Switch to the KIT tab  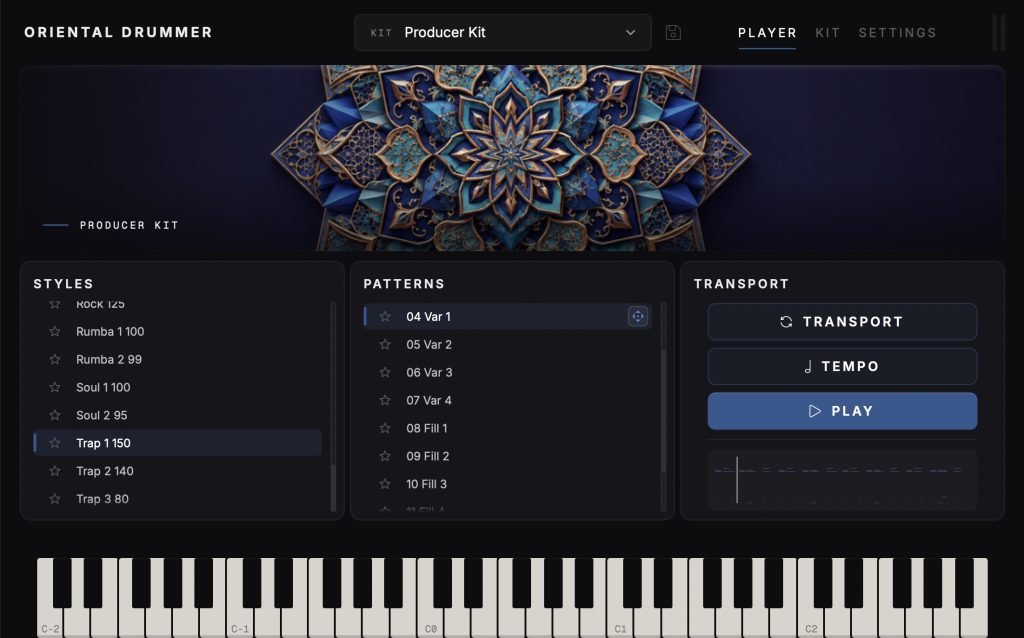pos(827,33)
